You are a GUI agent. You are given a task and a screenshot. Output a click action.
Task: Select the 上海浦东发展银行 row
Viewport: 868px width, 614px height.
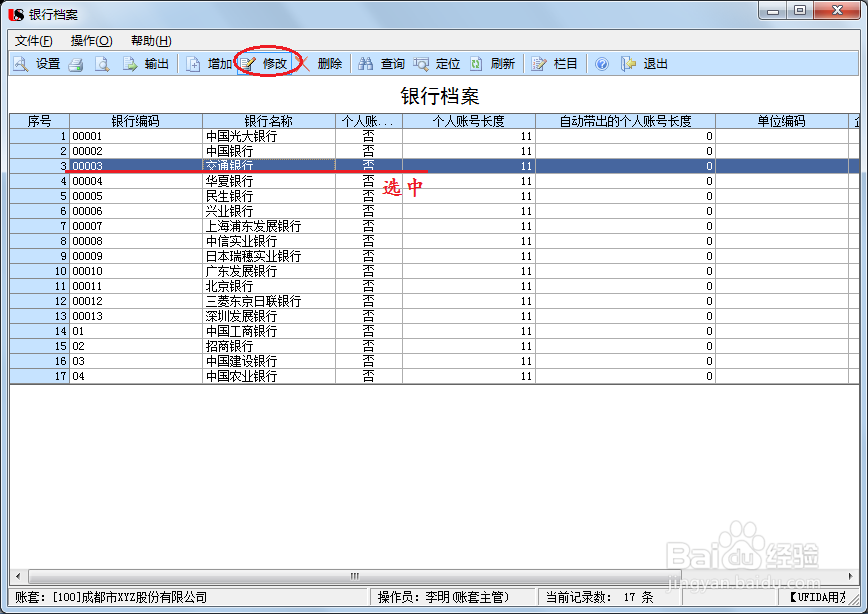[x=435, y=226]
